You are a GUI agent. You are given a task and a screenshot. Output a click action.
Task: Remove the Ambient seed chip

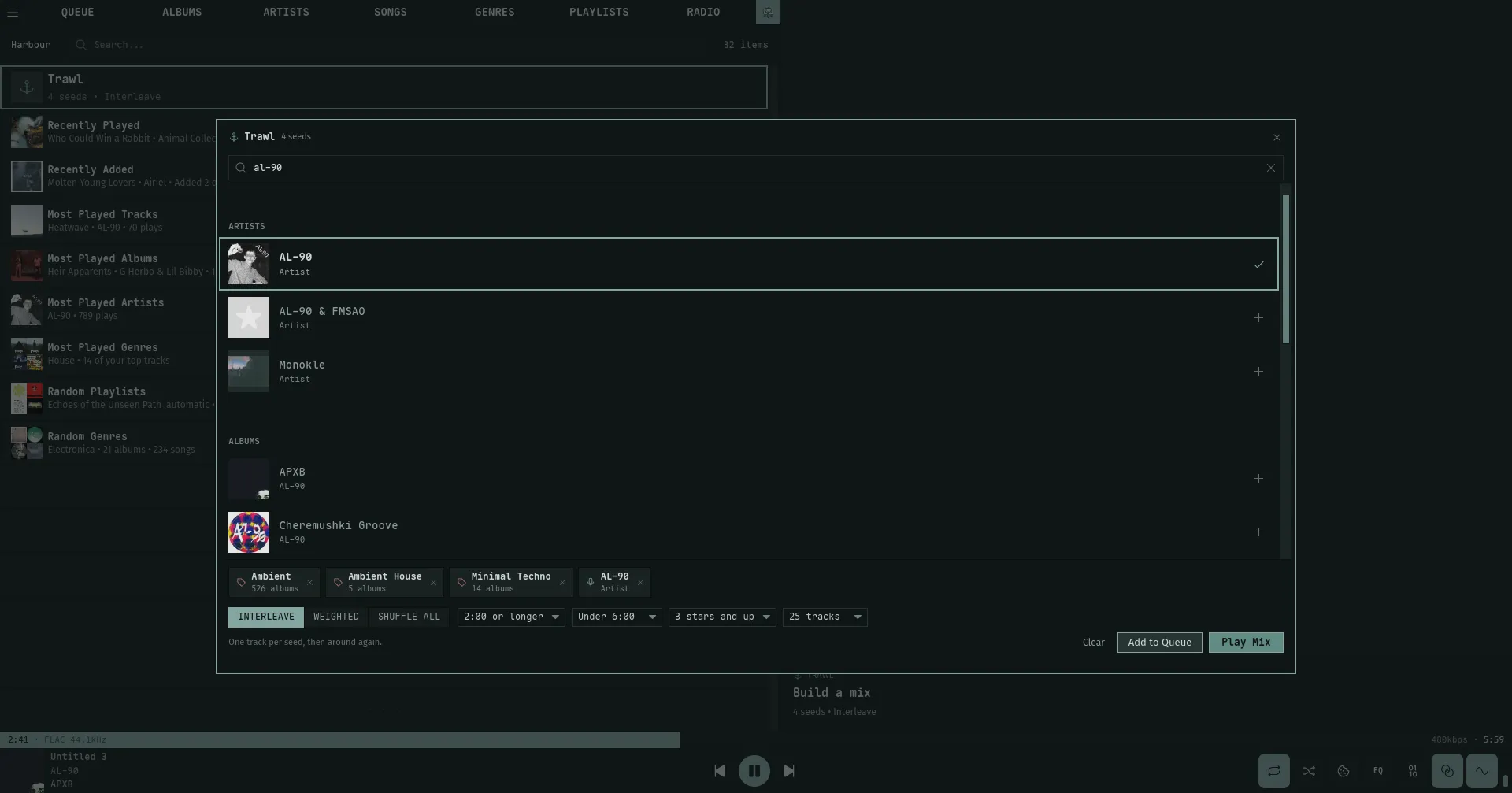point(309,583)
